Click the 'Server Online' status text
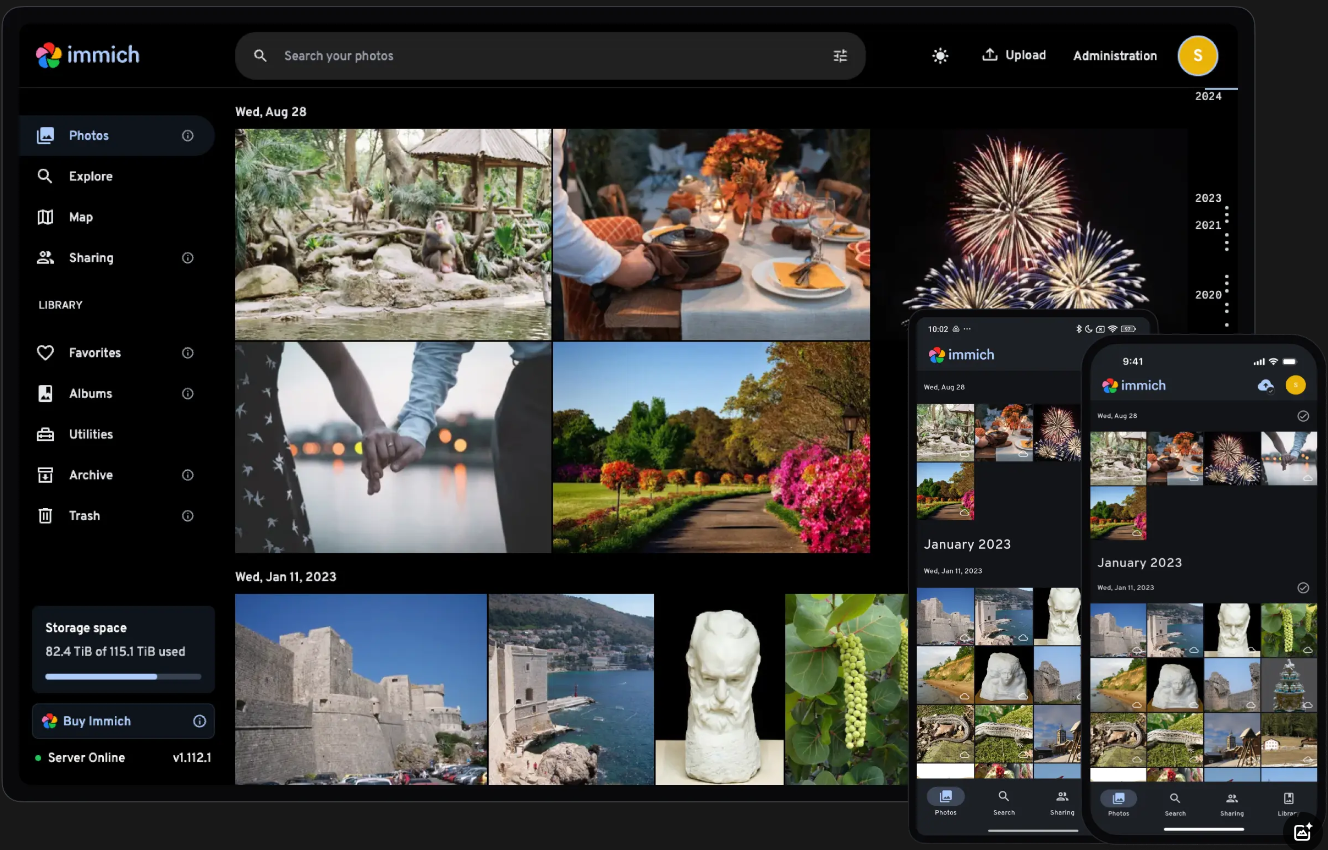 (86, 758)
